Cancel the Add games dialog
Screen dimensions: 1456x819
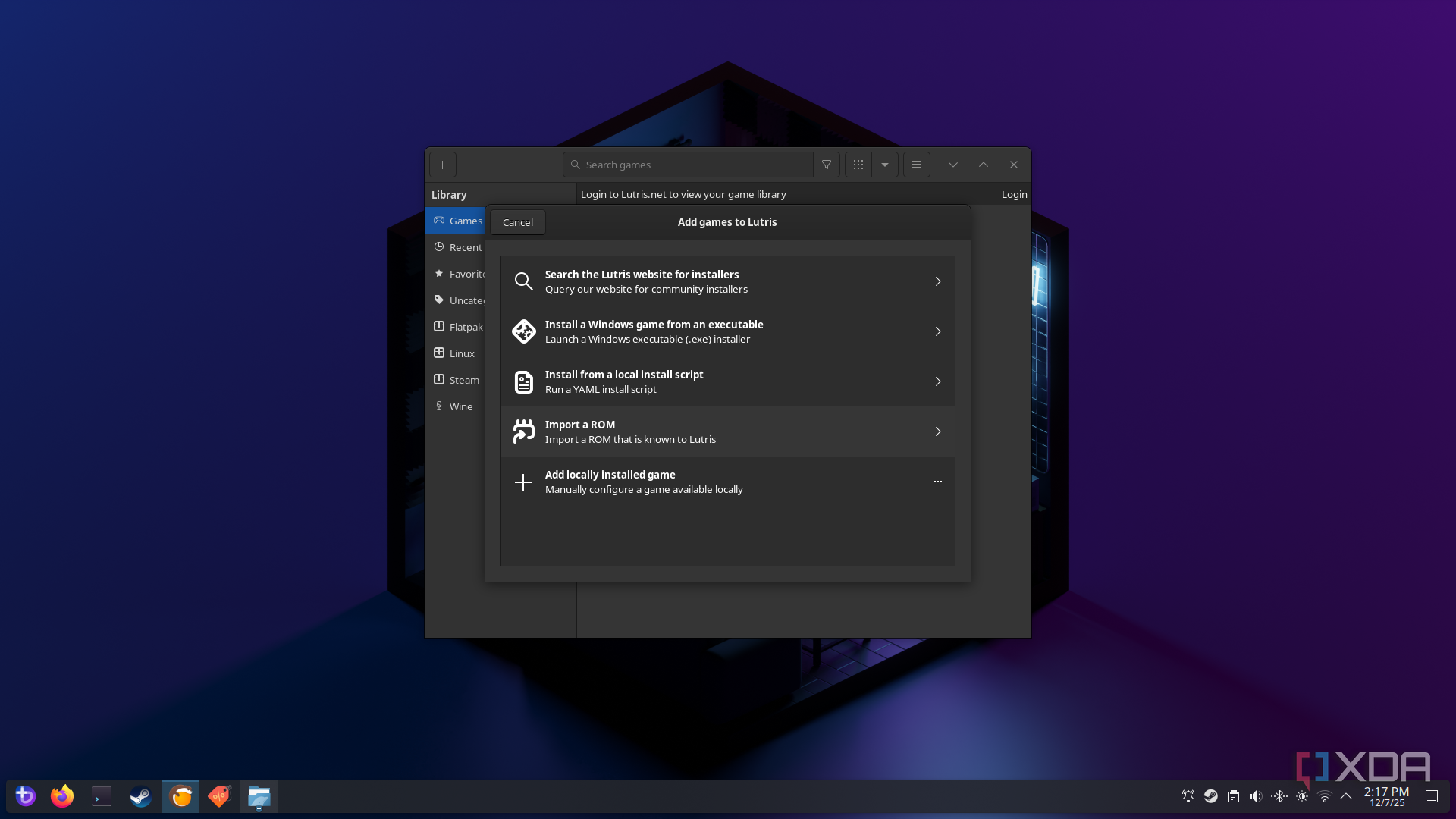517,222
